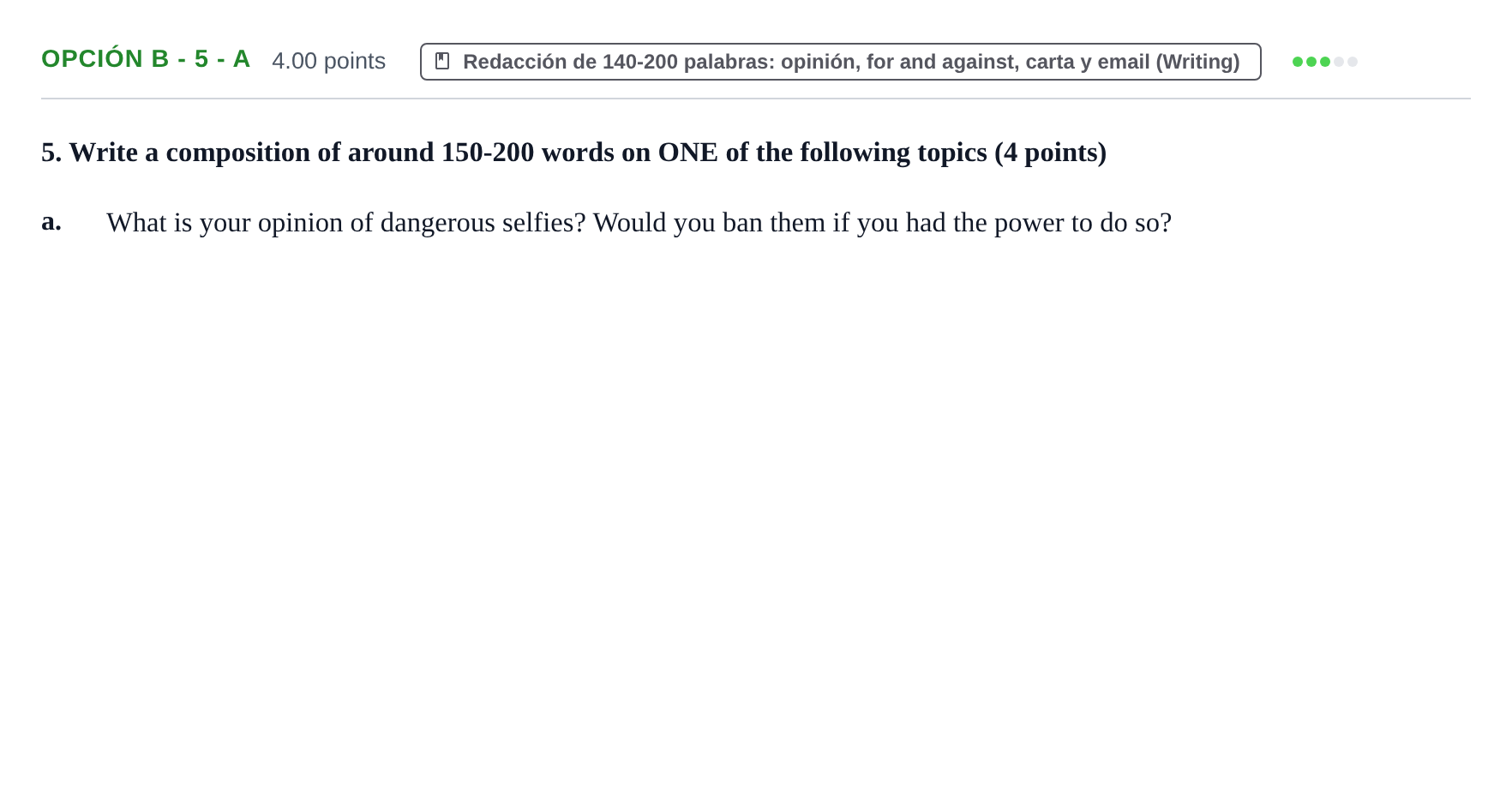This screenshot has height=797, width=1512.
Task: Click the fourth grey difficulty dot
Action: 1339,62
